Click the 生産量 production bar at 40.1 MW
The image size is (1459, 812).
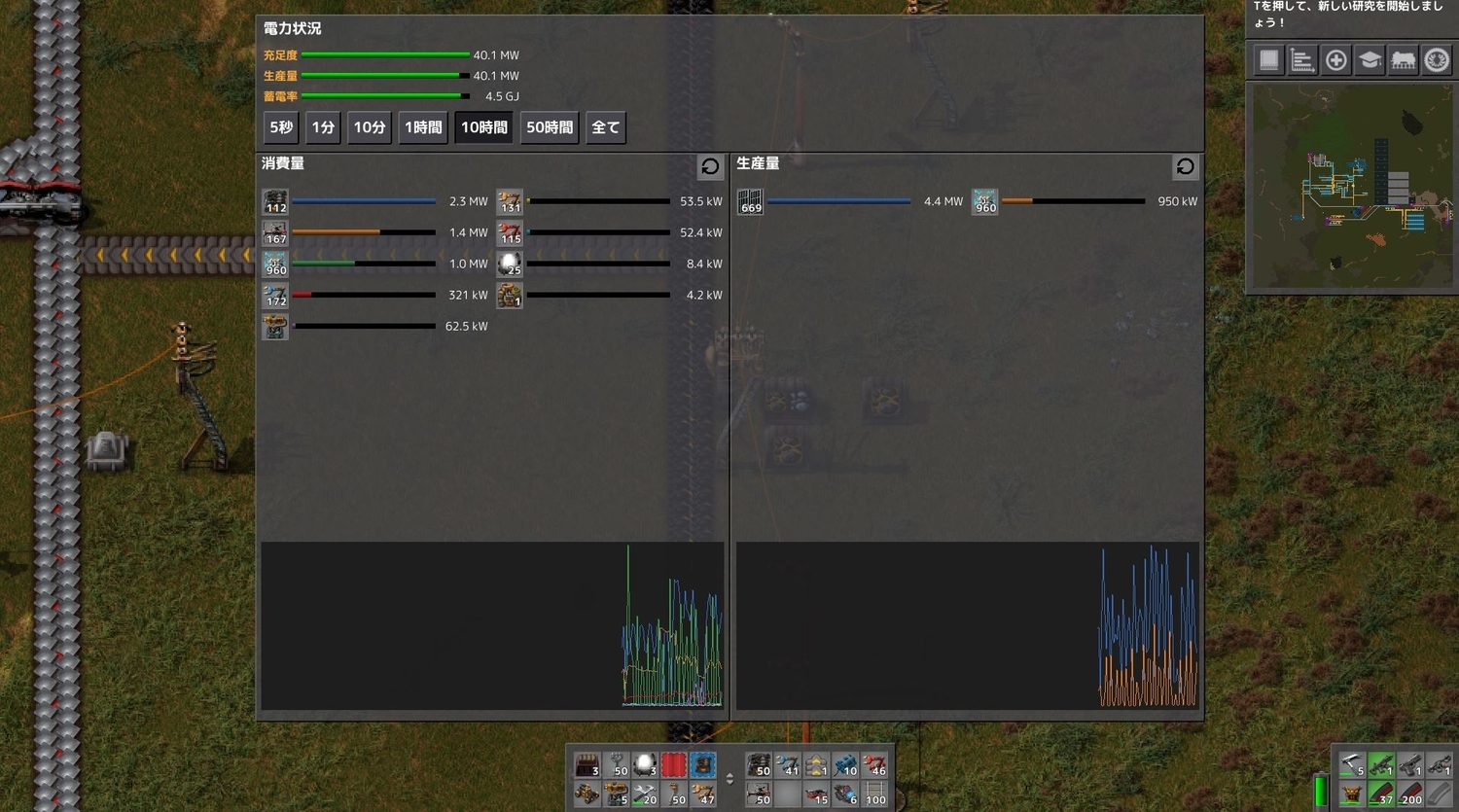(x=385, y=76)
